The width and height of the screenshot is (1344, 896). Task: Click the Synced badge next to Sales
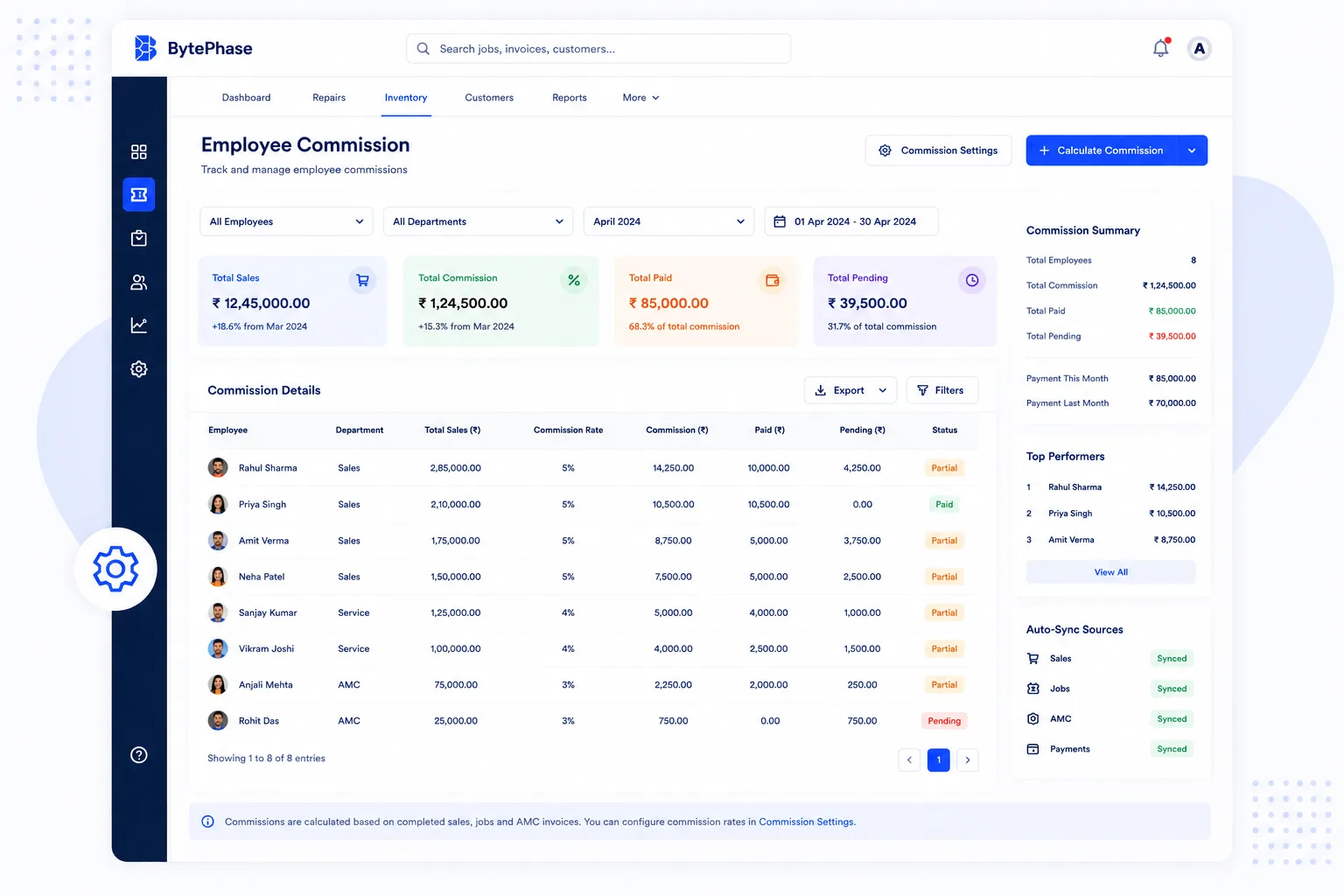click(1172, 659)
